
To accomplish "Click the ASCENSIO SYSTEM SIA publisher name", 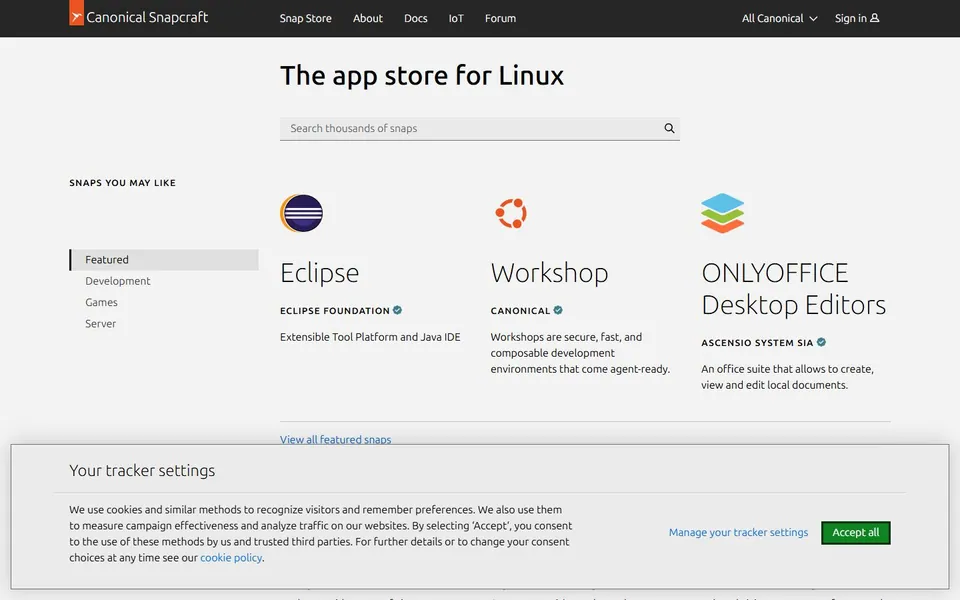I will pyautogui.click(x=757, y=343).
